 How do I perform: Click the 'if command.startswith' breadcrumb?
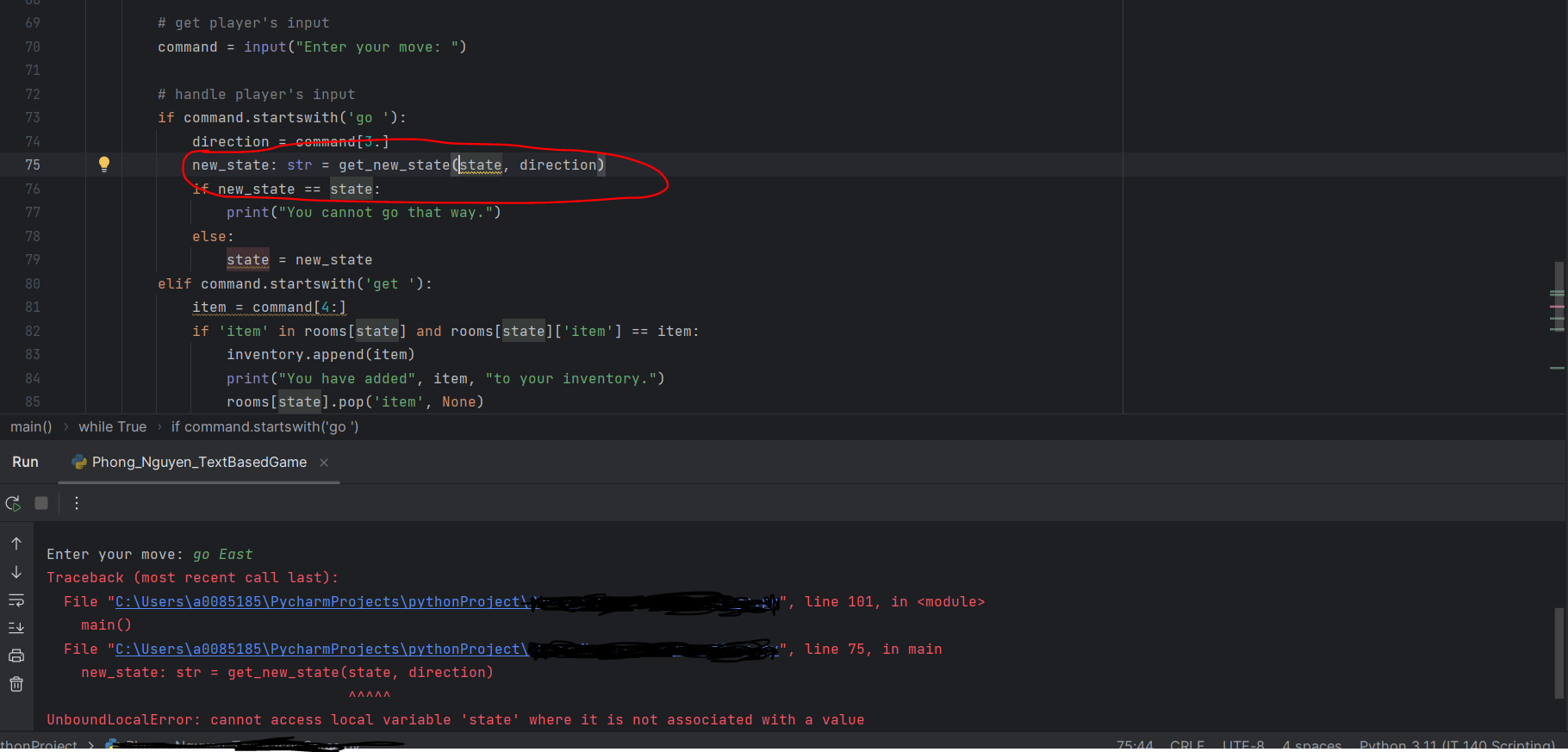tap(265, 427)
